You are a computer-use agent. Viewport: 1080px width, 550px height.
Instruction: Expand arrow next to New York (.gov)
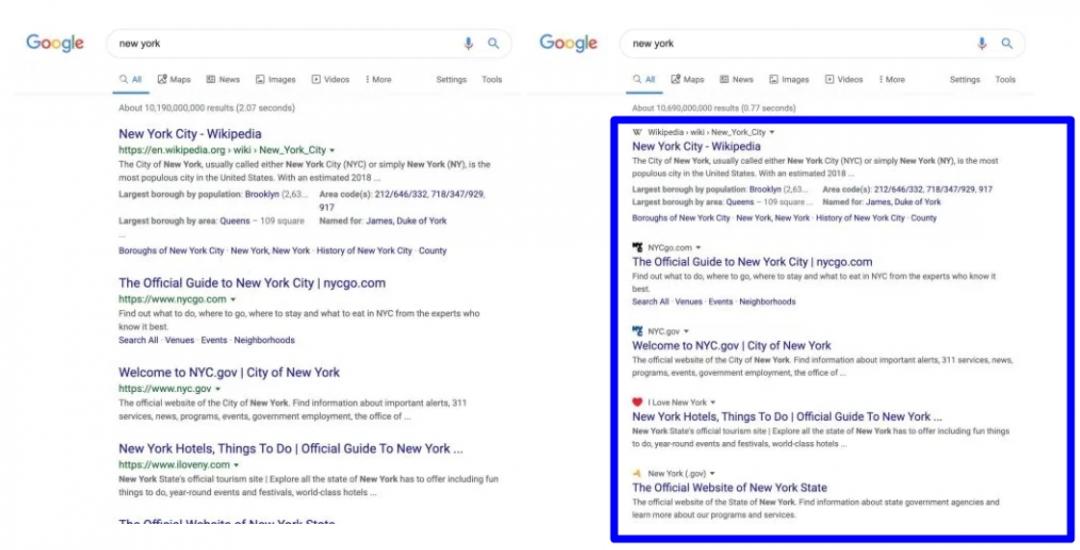tap(712, 474)
